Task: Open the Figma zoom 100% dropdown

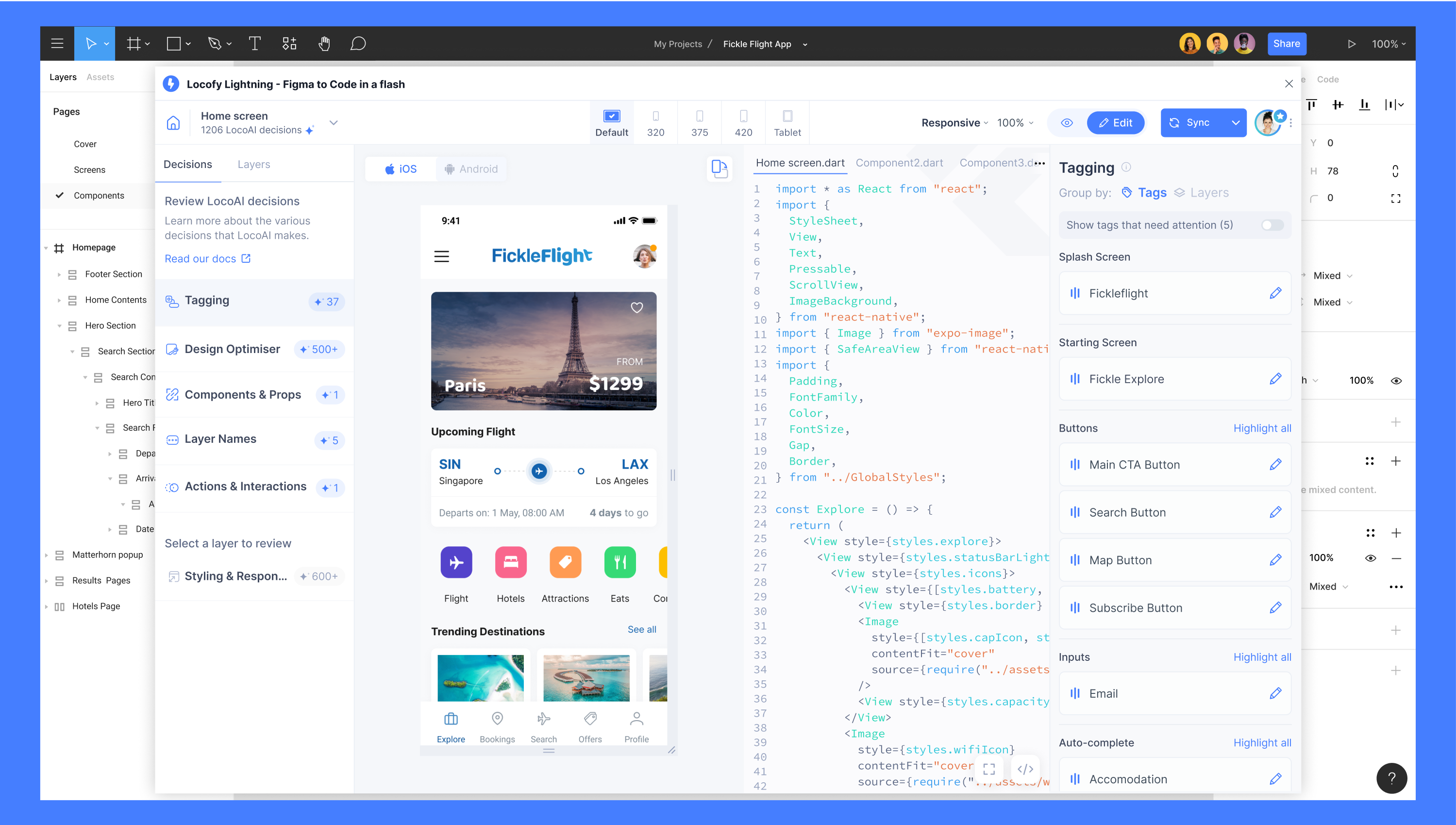Action: pyautogui.click(x=1389, y=44)
